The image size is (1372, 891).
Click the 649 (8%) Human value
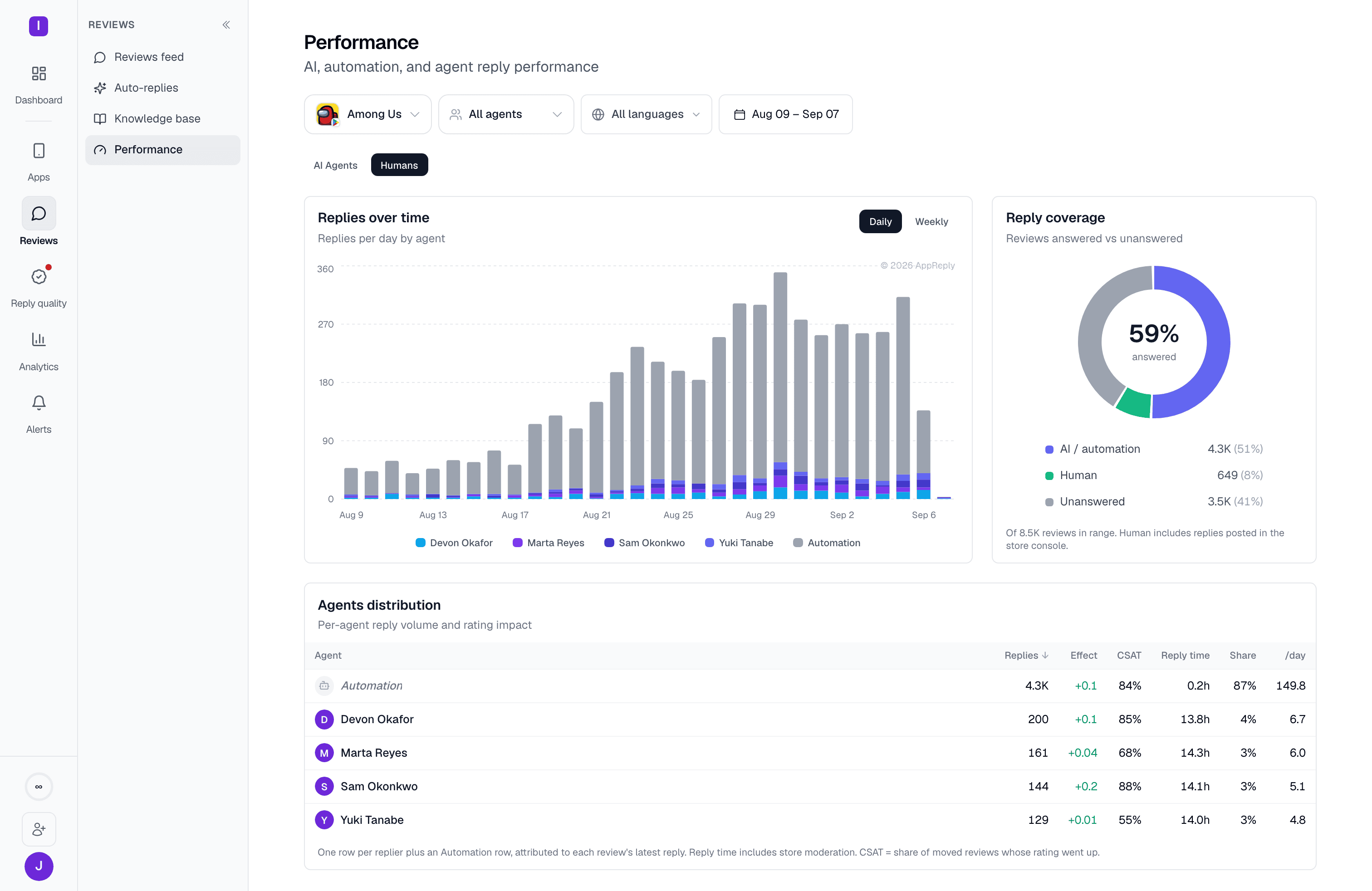click(1240, 475)
